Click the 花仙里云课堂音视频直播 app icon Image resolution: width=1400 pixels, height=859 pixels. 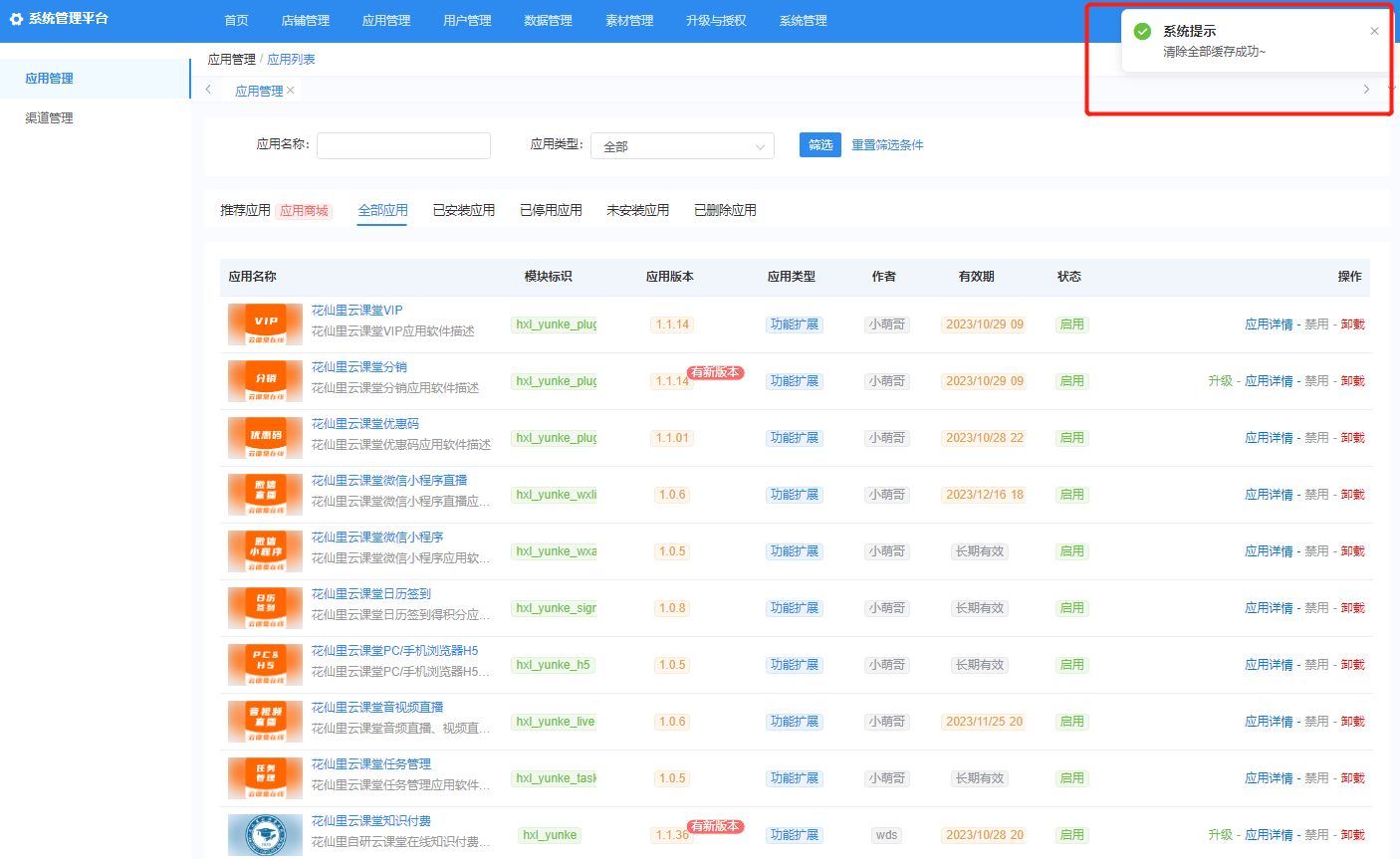point(265,722)
